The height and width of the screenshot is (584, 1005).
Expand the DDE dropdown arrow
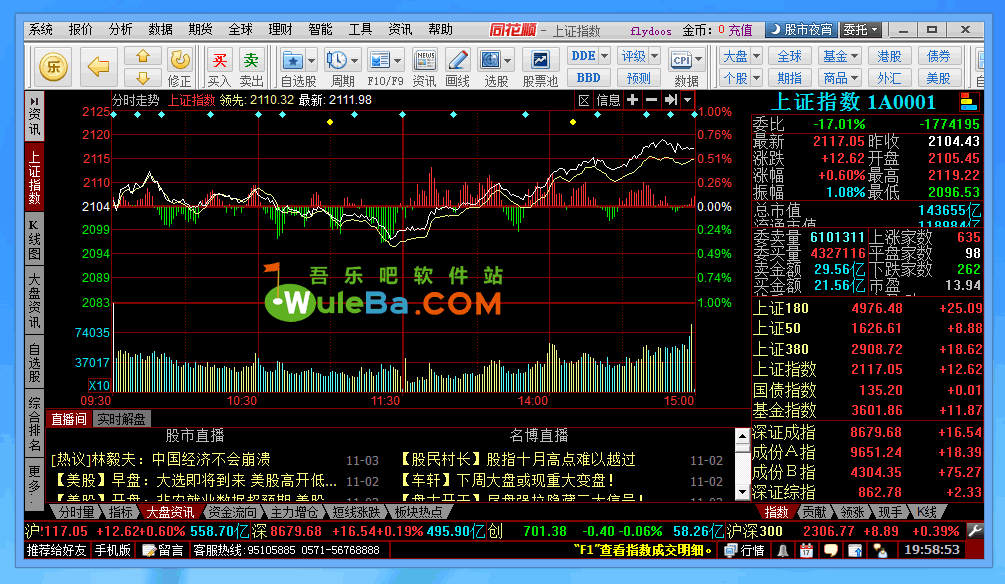[604, 56]
